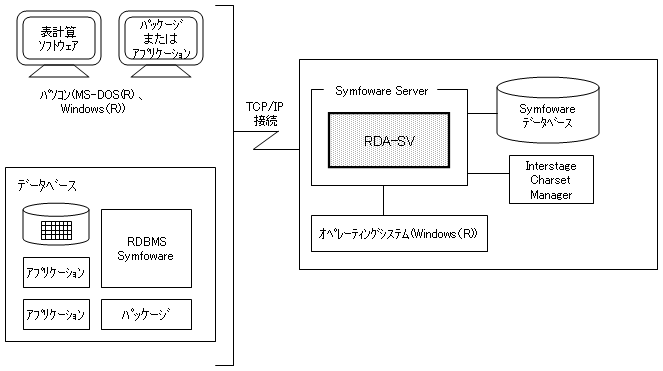Click the TCP/IP lightning connection line
Image resolution: width=663 pixels, height=371 pixels.
pyautogui.click(x=266, y=140)
